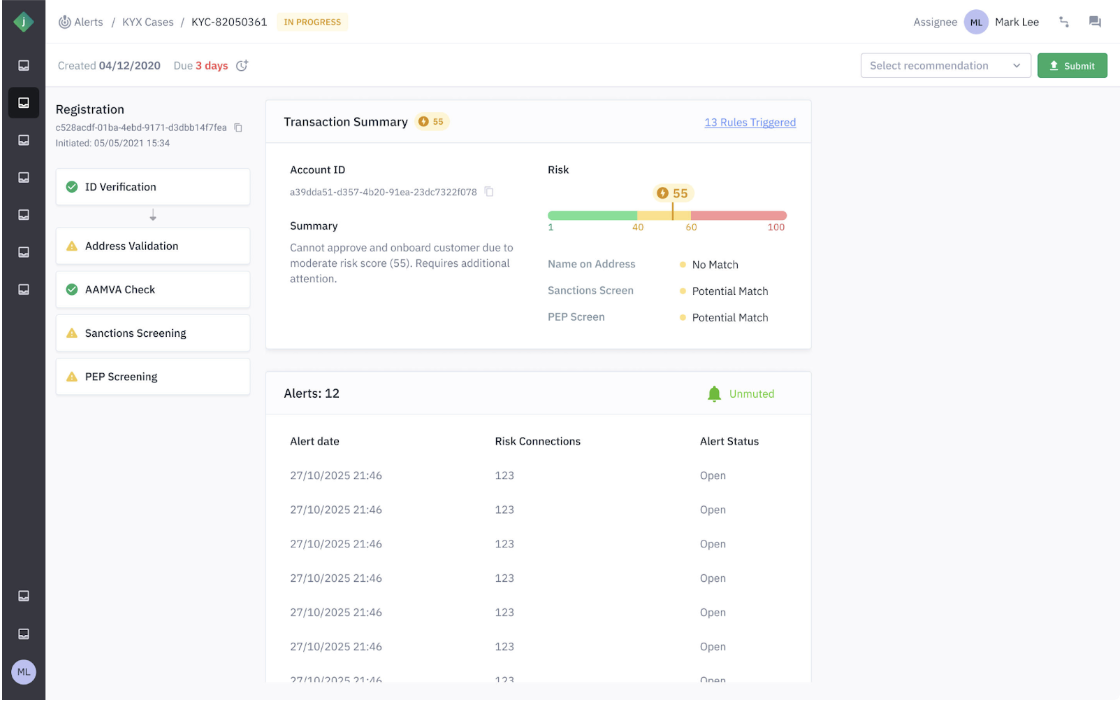
Task: Go to KYX Cases breadcrumb
Action: pyautogui.click(x=147, y=22)
